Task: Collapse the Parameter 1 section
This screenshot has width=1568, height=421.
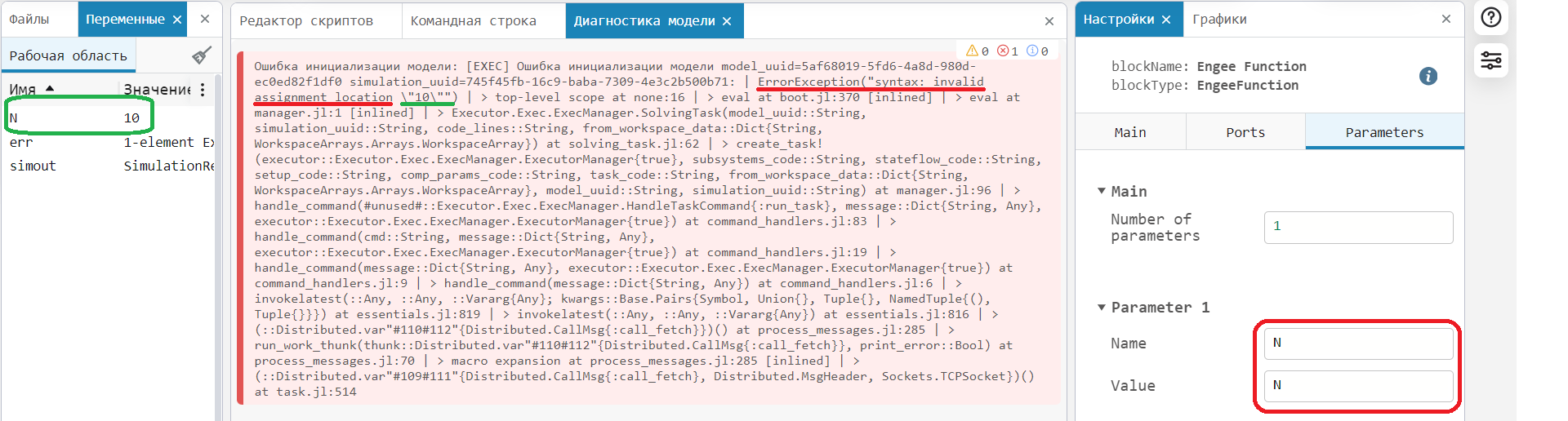Action: click(1101, 308)
